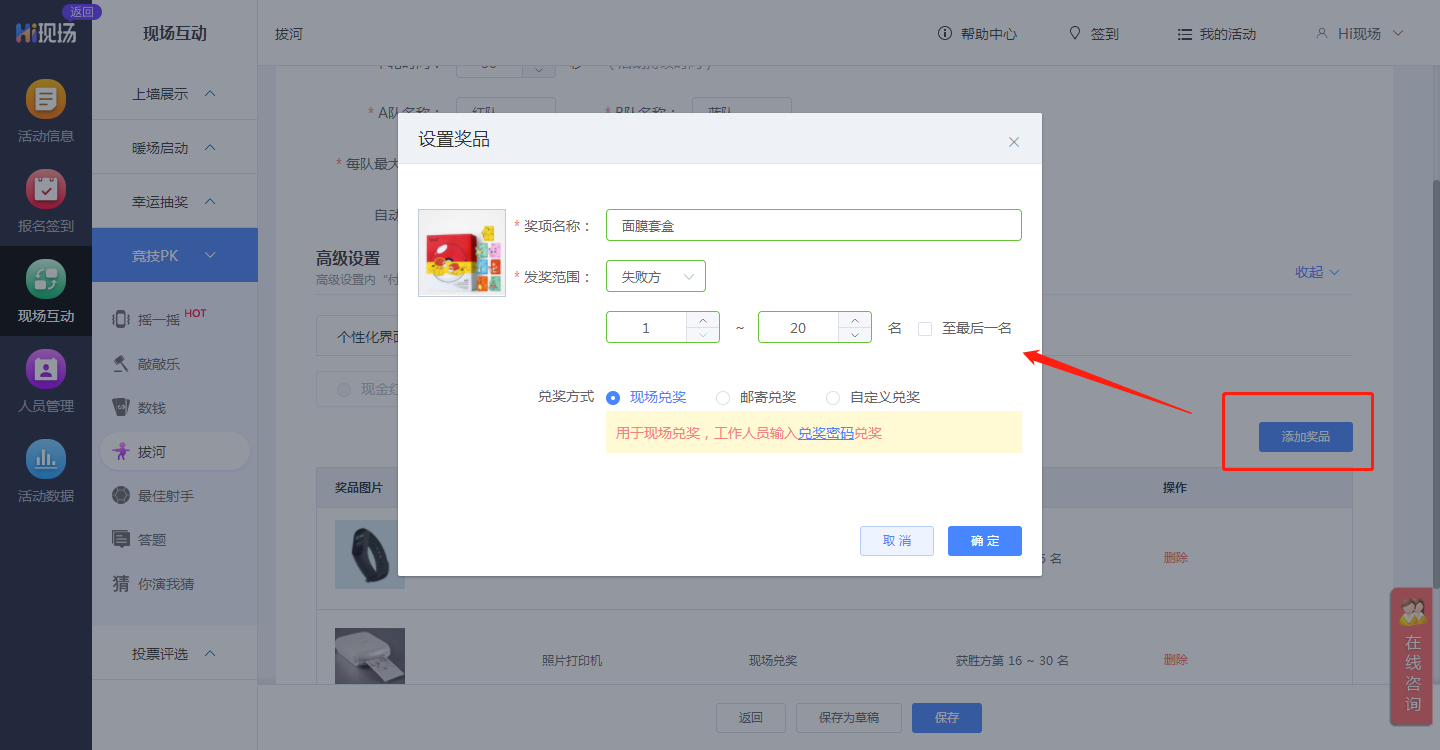The height and width of the screenshot is (750, 1440).
Task: Open the Hi现场 user account dropdown
Action: coord(1360,33)
